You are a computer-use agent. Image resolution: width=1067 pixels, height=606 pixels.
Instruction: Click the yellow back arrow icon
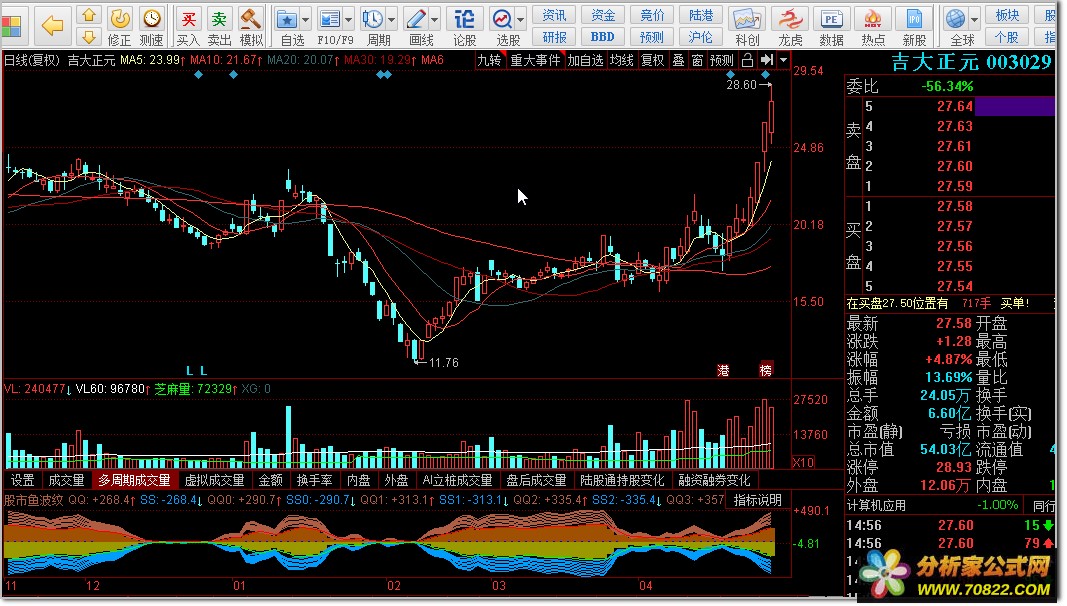click(x=52, y=26)
